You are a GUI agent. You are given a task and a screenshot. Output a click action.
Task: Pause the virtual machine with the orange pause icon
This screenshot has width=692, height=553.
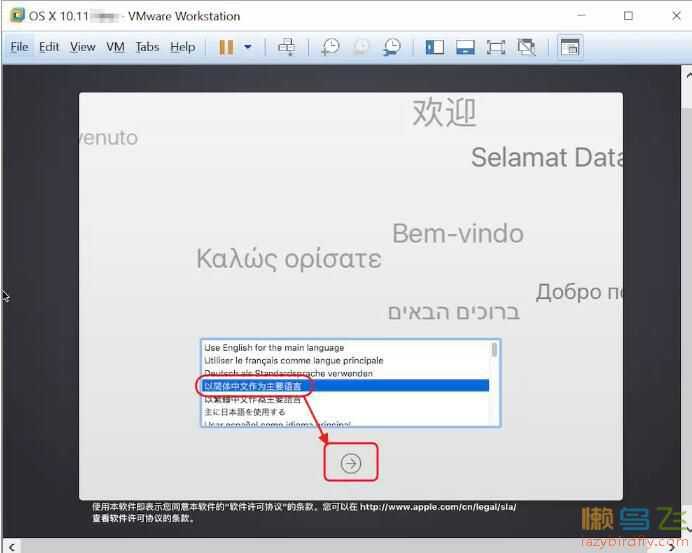pos(226,47)
